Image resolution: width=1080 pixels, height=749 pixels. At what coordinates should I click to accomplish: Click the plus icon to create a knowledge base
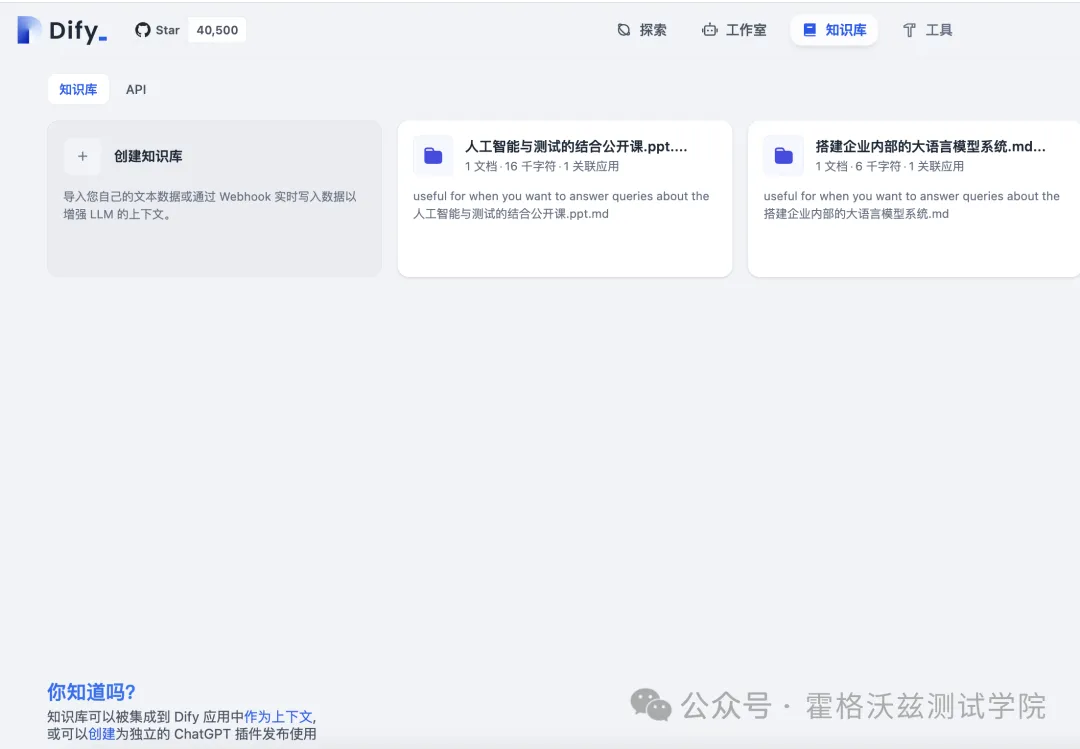coord(82,156)
